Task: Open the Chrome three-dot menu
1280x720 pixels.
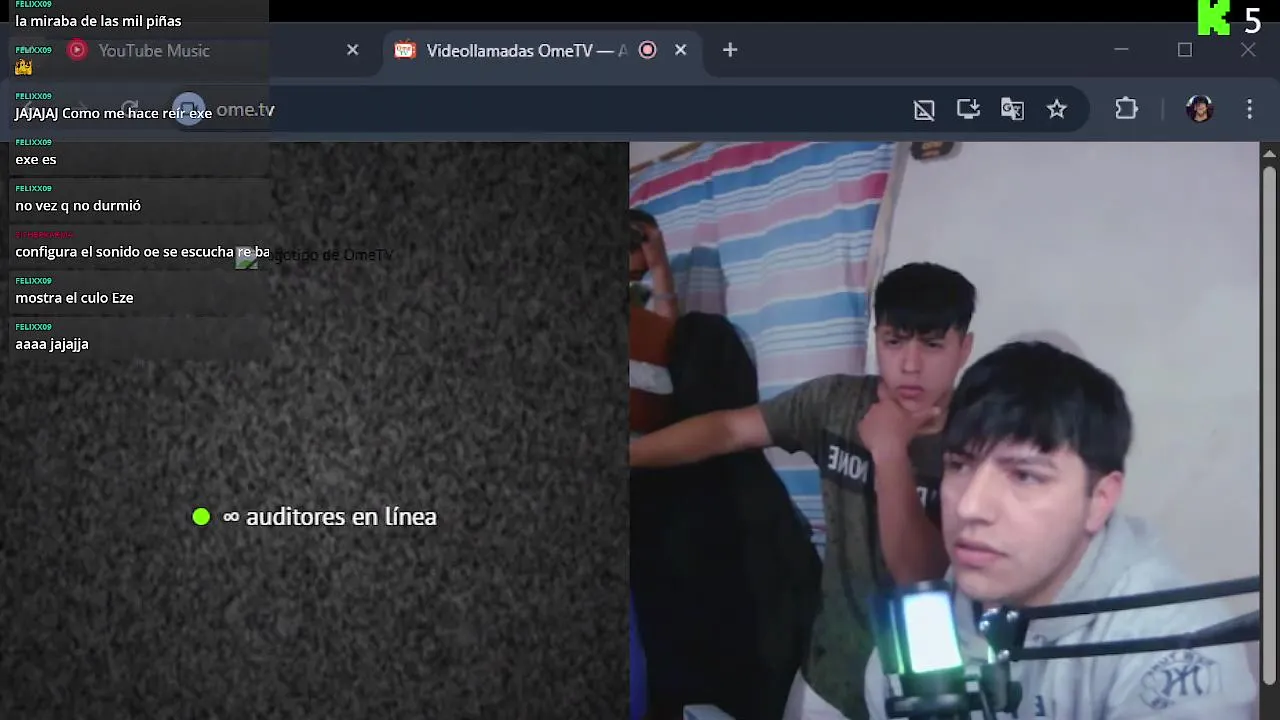Action: (1249, 110)
